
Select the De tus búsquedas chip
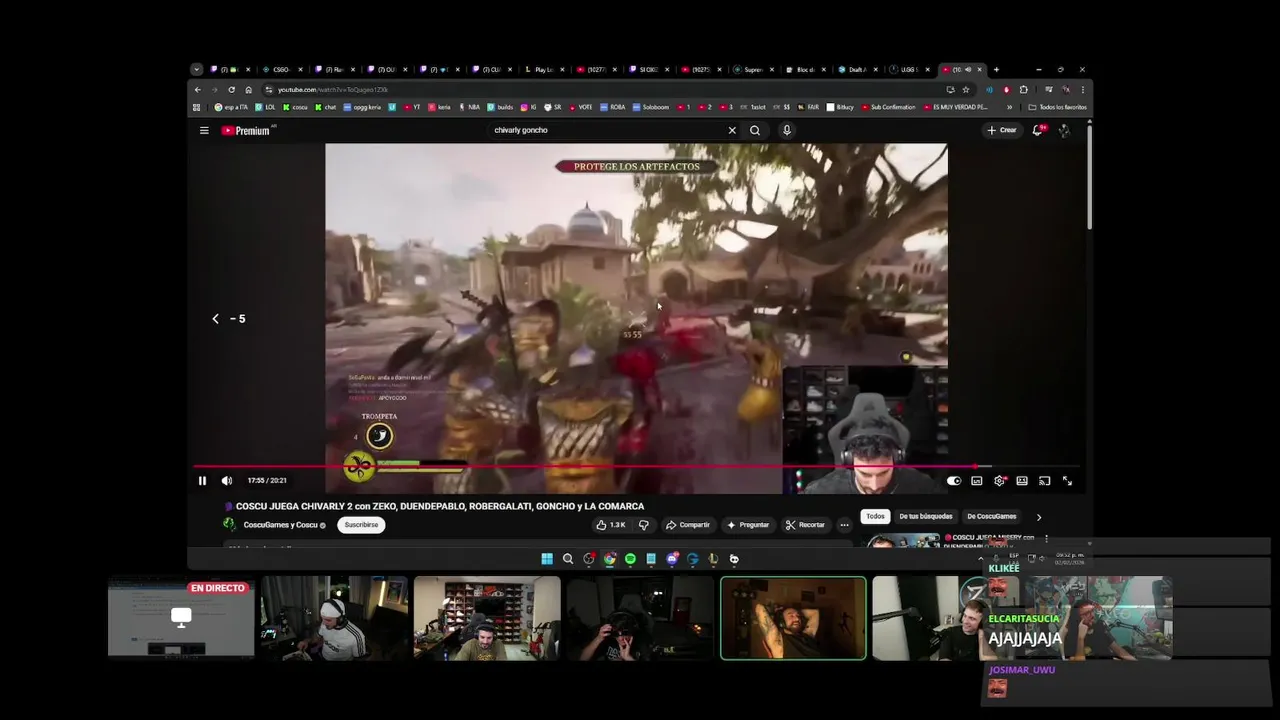pos(925,517)
